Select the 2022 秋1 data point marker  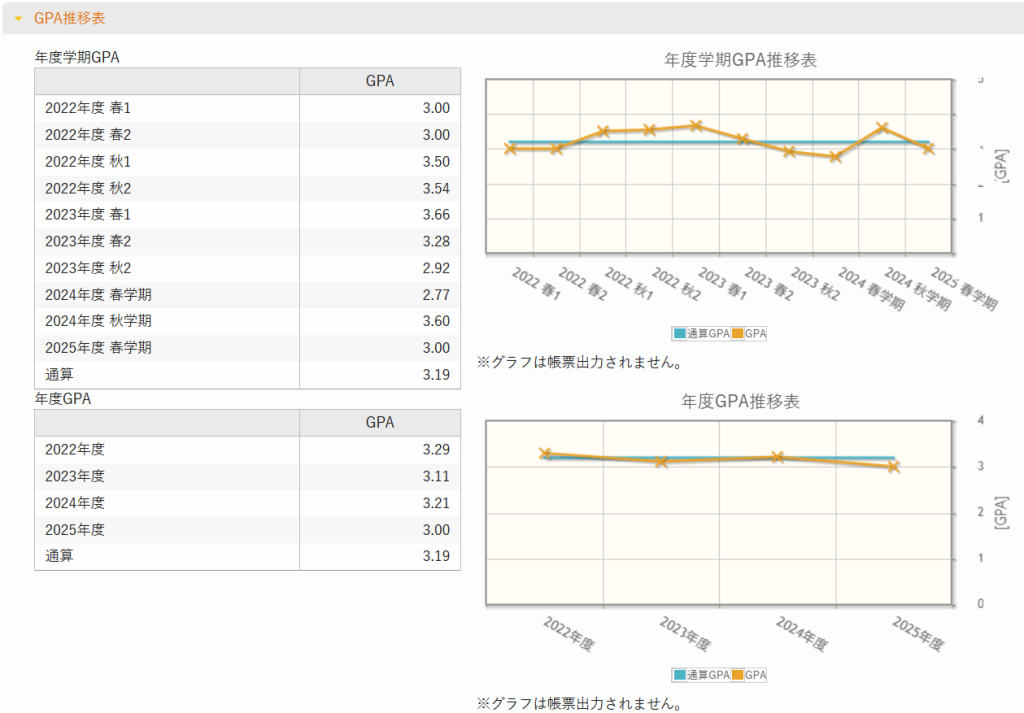point(603,131)
